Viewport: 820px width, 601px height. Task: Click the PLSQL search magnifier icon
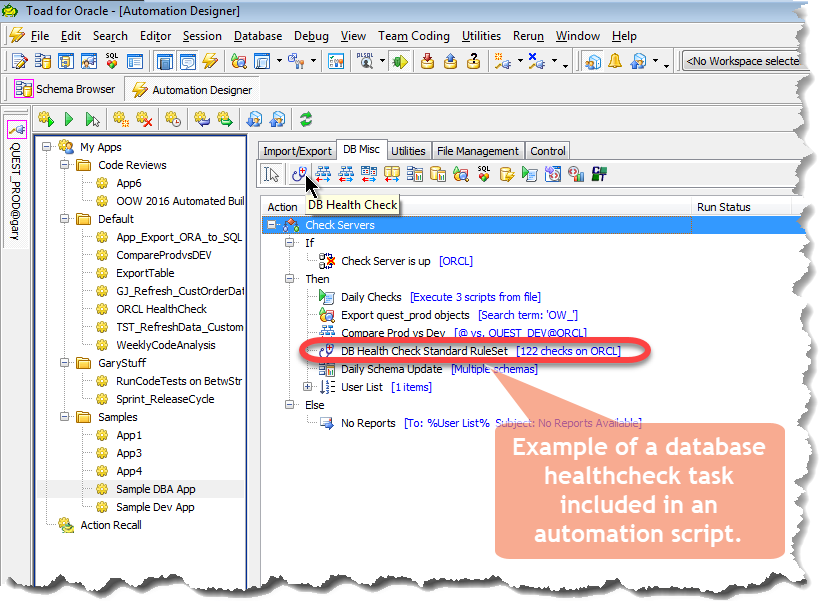coord(365,61)
